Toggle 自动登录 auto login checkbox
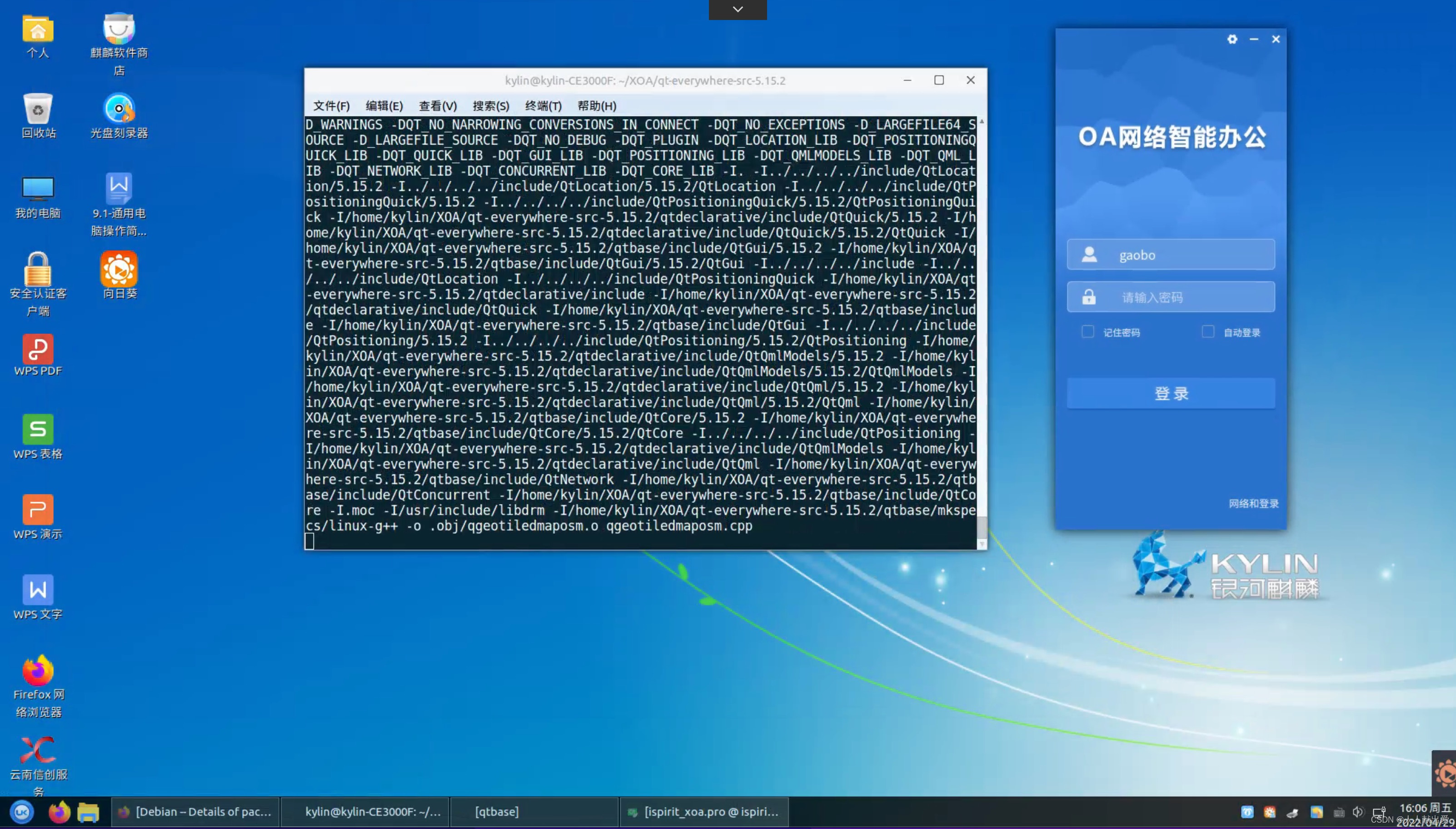1456x829 pixels. 1208,332
